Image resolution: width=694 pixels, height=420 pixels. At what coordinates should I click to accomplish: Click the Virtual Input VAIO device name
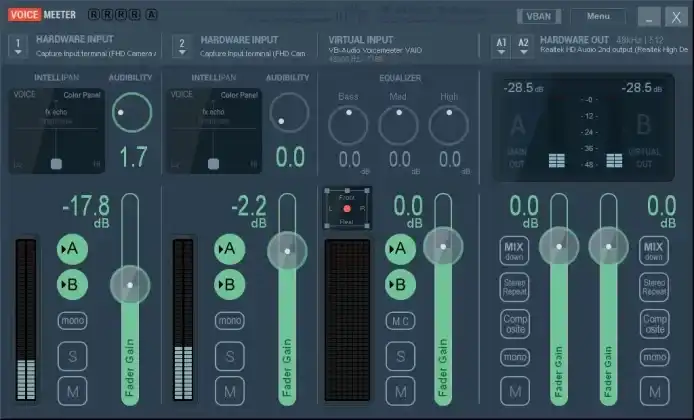coord(375,50)
